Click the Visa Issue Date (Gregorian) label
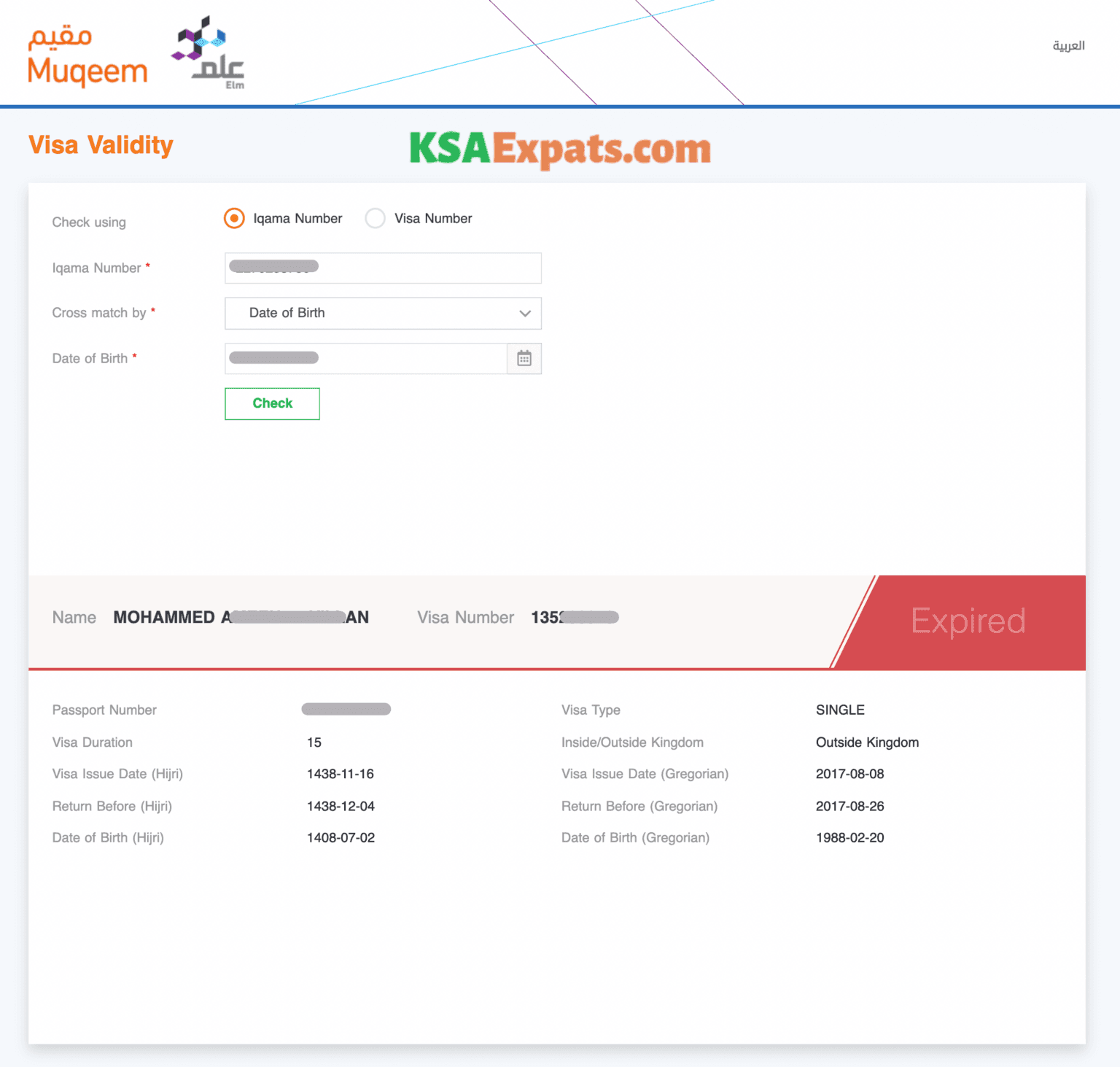 click(645, 774)
